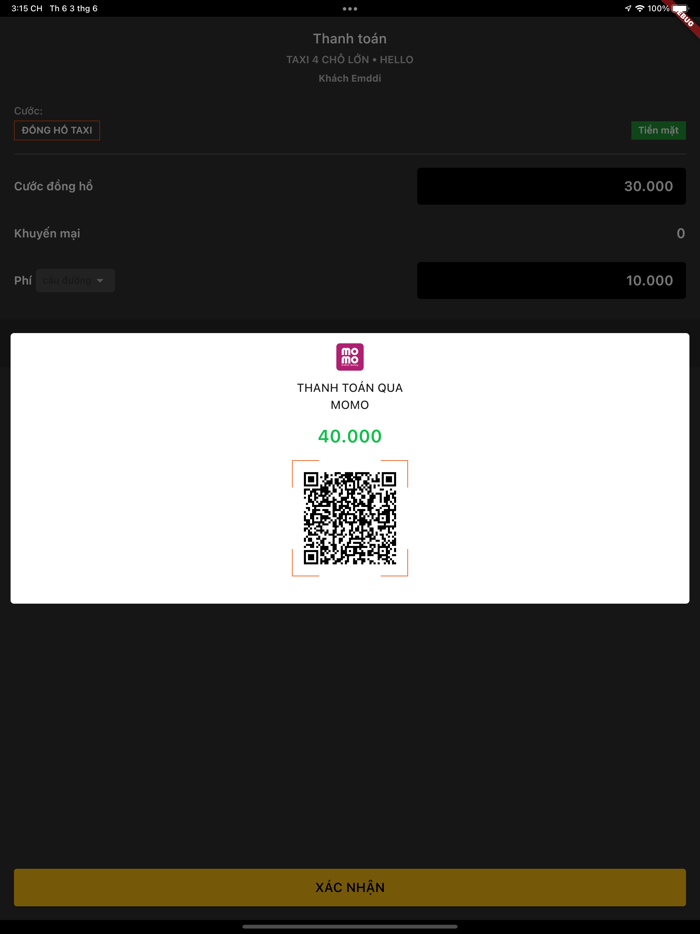700x934 pixels.
Task: Tap the MoMo logo icon
Action: (x=350, y=357)
